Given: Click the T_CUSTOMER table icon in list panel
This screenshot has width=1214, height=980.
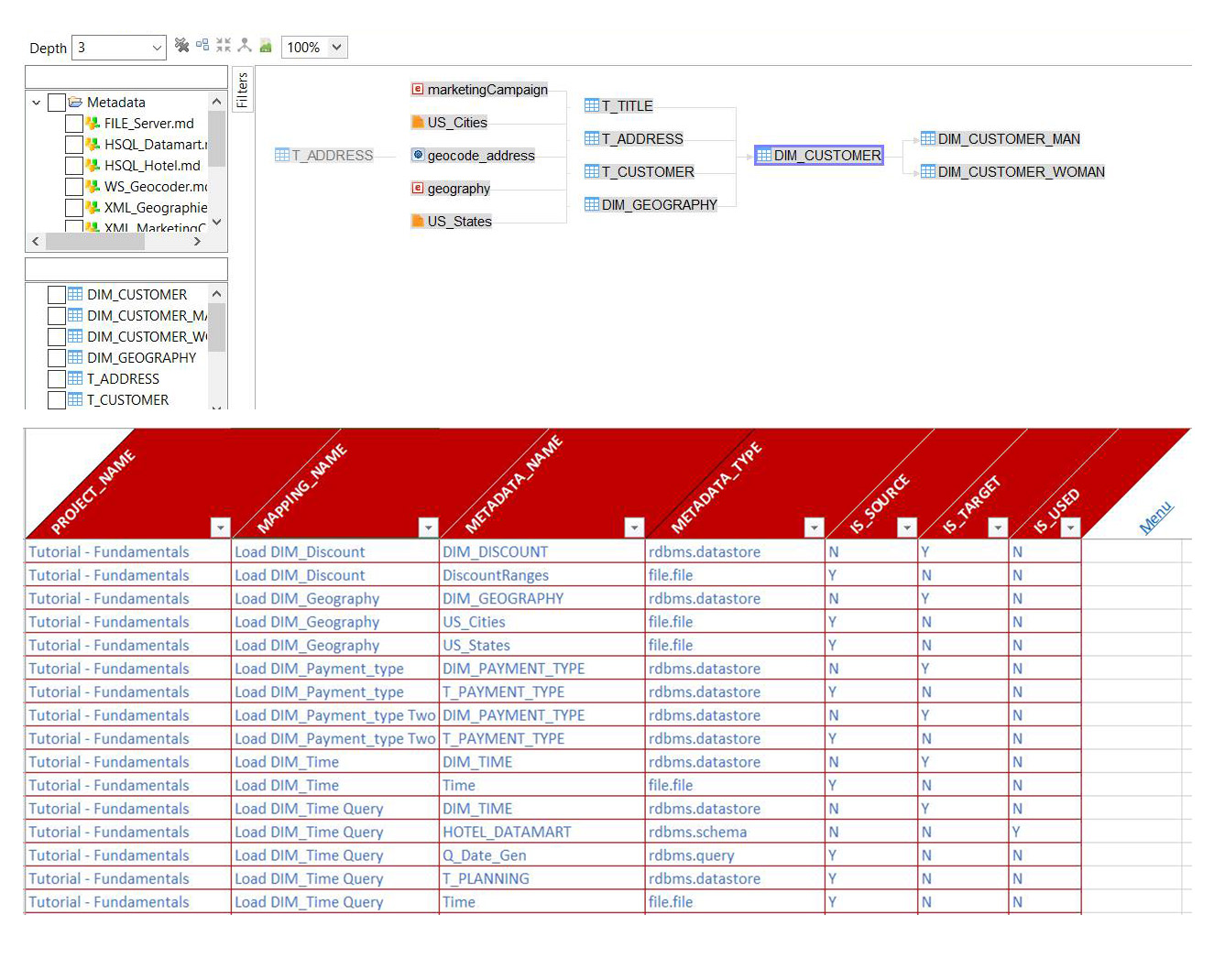Looking at the screenshot, I should pos(75,399).
